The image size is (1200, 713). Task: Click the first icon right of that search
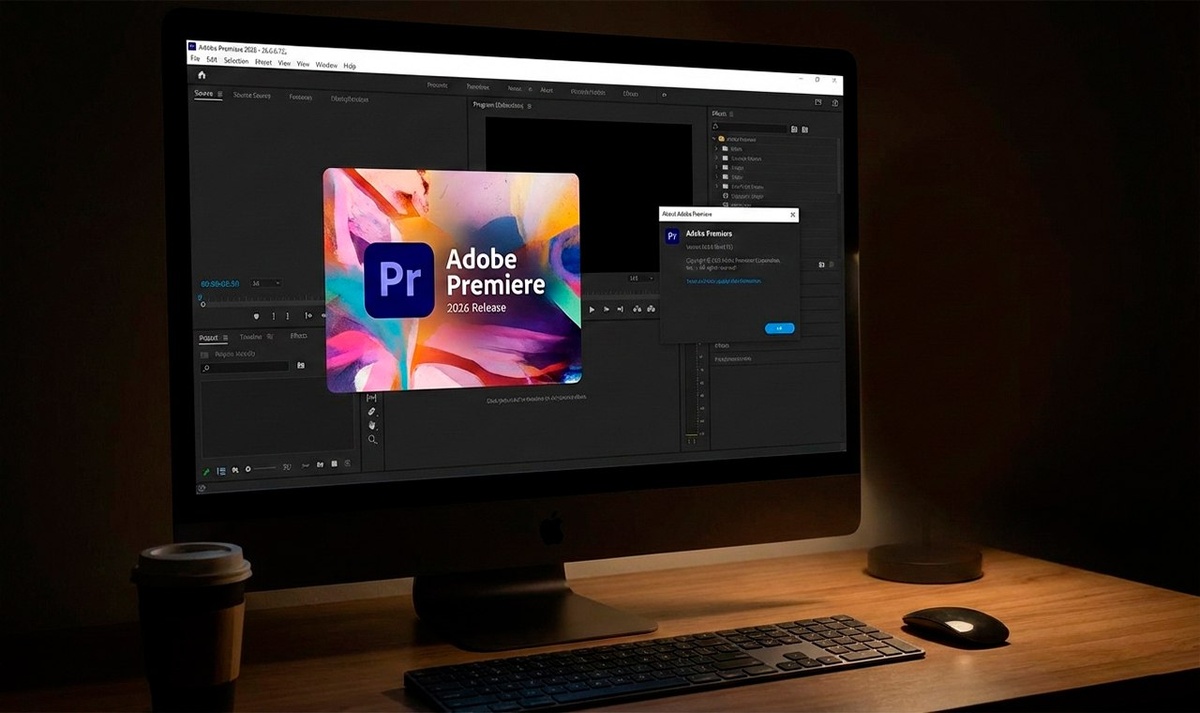(794, 129)
